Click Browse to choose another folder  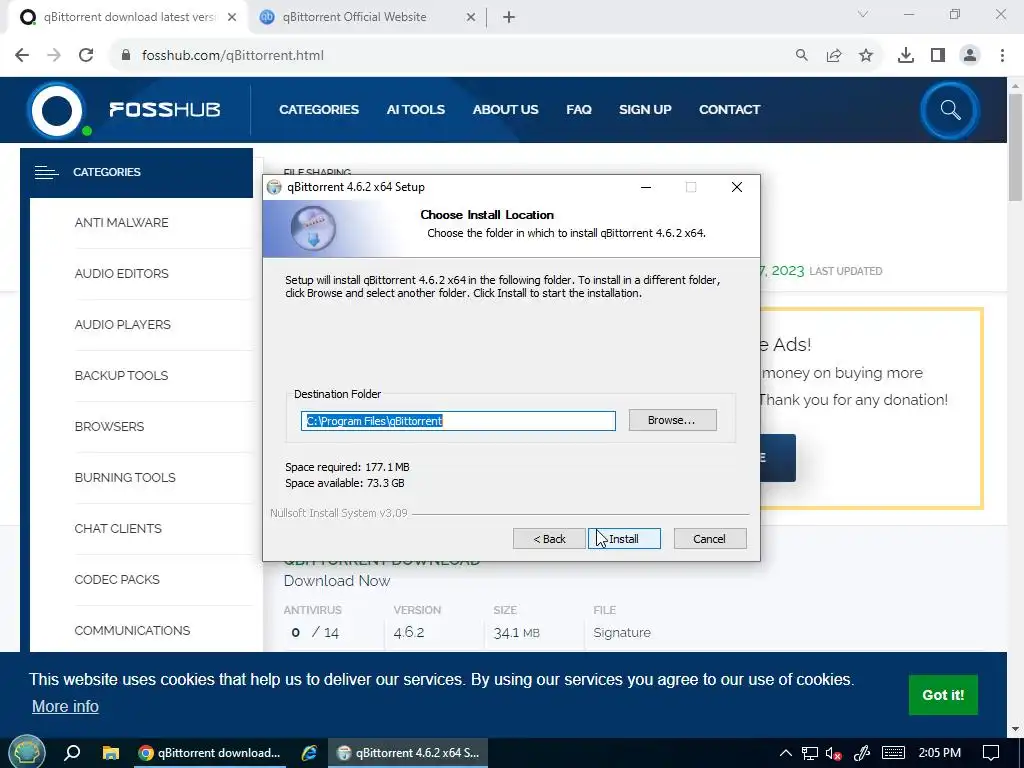[673, 420]
